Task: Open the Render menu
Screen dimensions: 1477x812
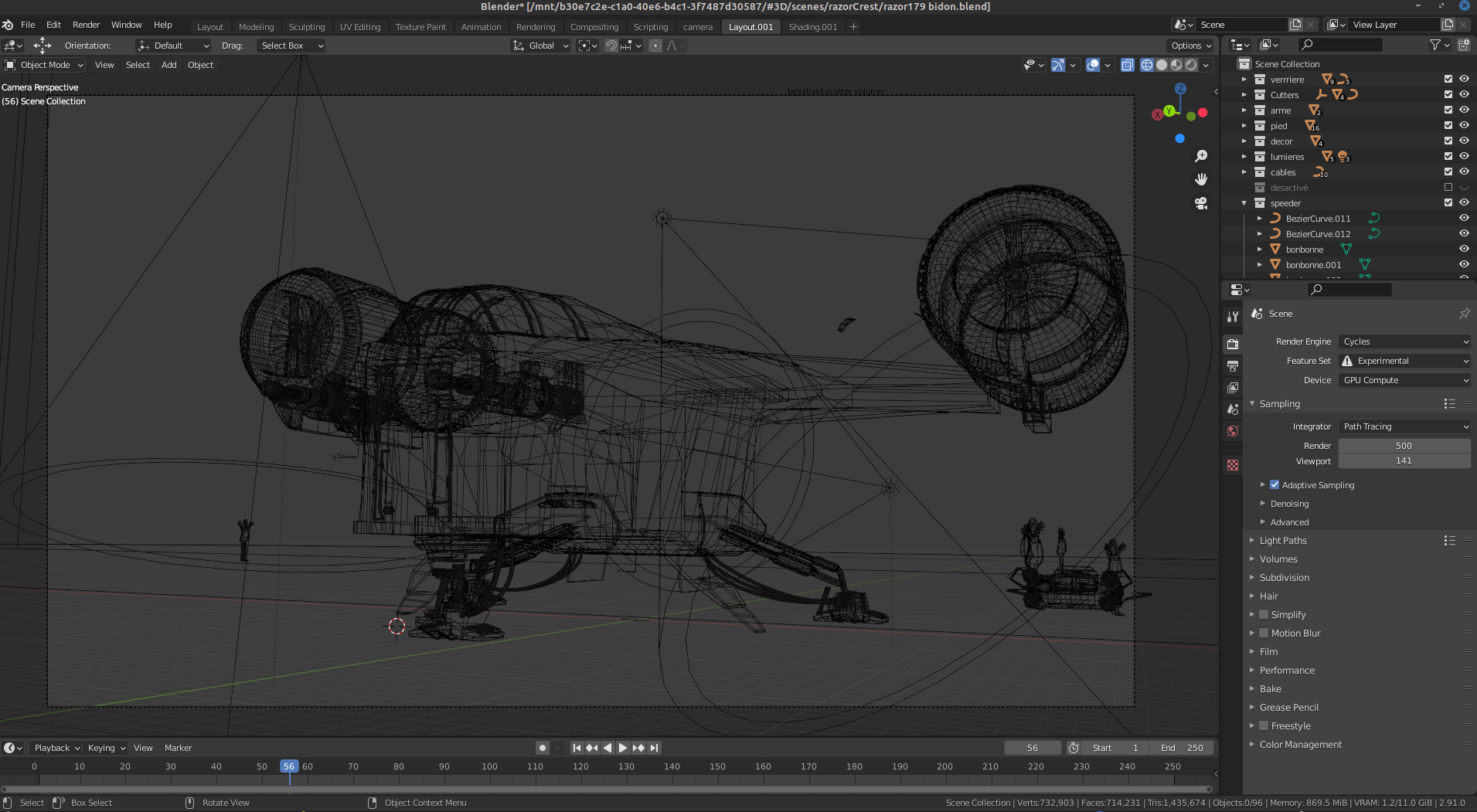Action: [x=86, y=25]
